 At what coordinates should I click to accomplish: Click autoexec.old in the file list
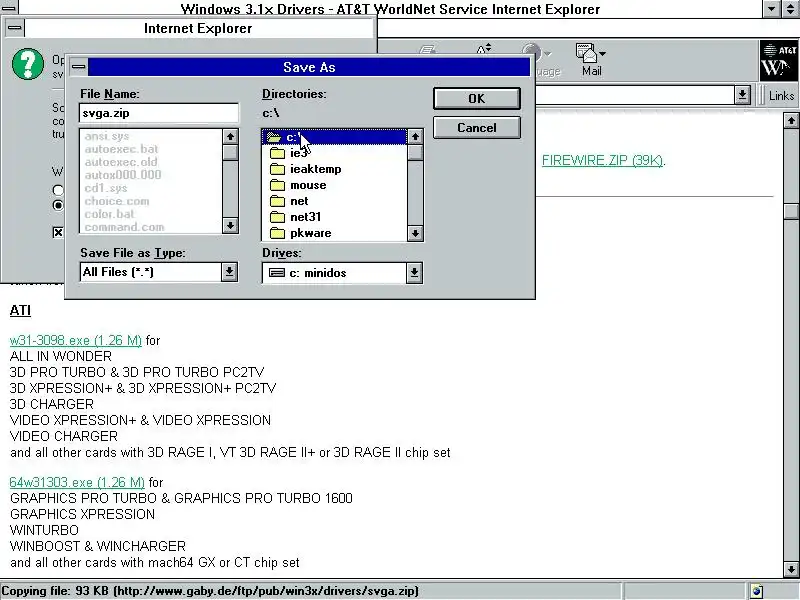pyautogui.click(x=121, y=162)
